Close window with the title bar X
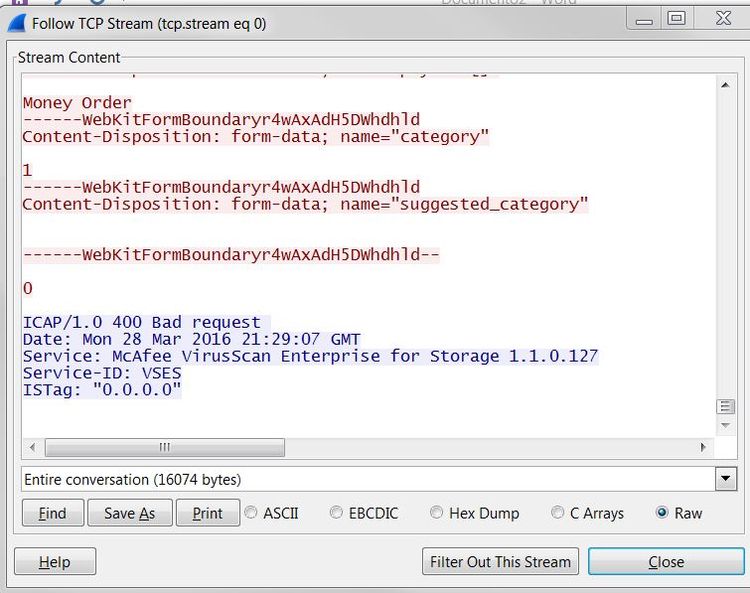750x593 pixels. point(723,19)
